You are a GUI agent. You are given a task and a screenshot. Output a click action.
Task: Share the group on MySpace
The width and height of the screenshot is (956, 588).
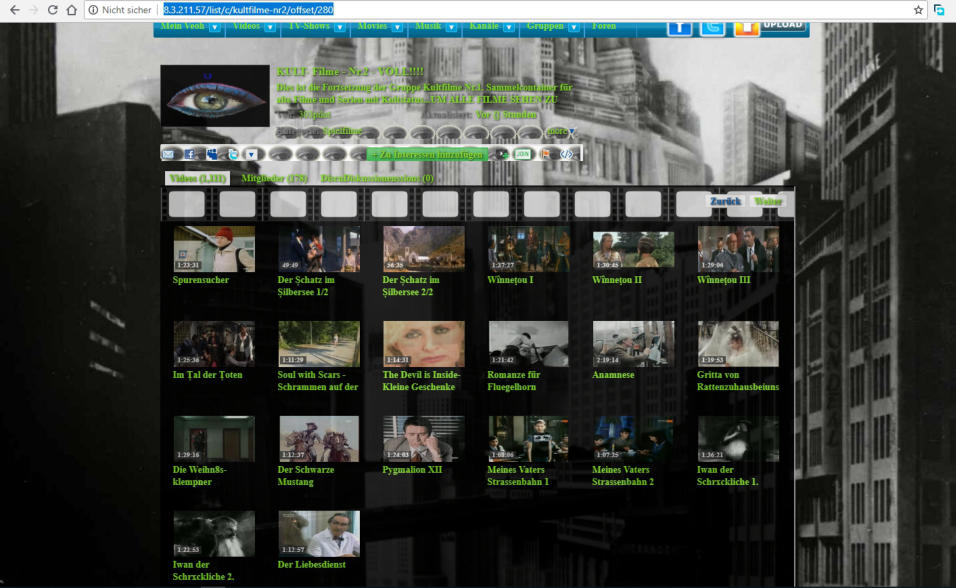tap(212, 154)
